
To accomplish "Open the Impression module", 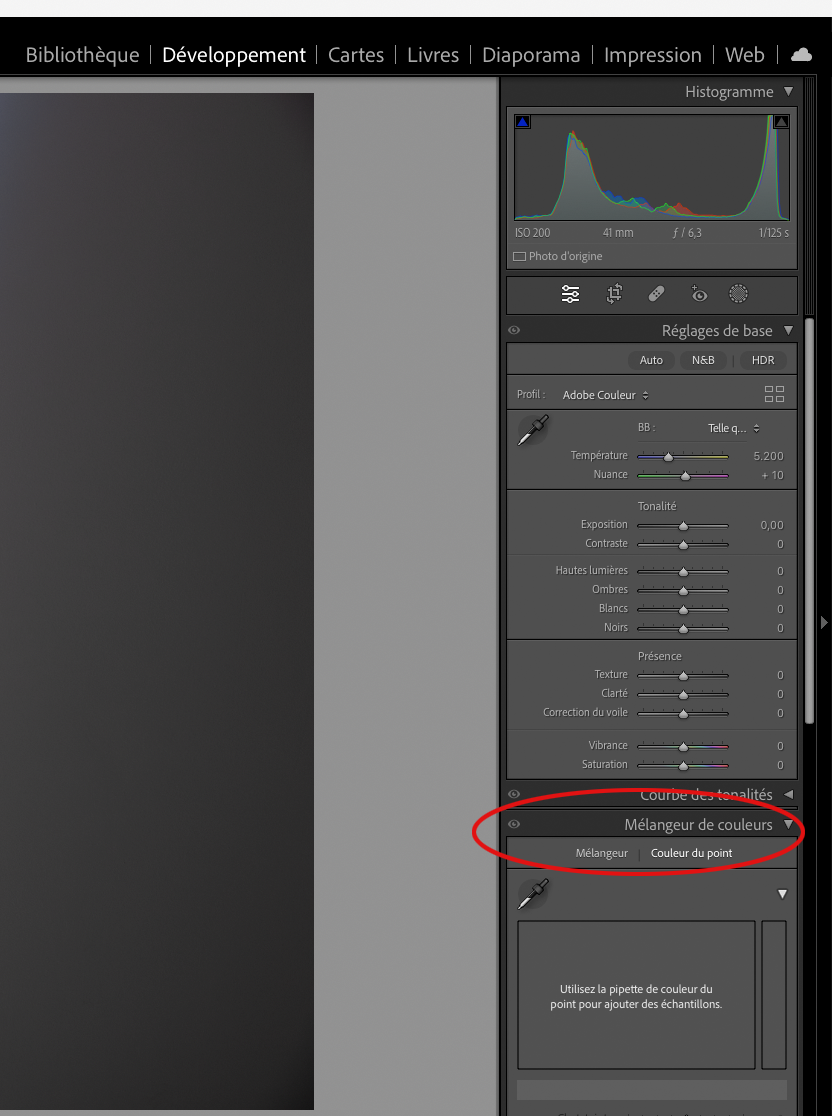I will tap(653, 55).
